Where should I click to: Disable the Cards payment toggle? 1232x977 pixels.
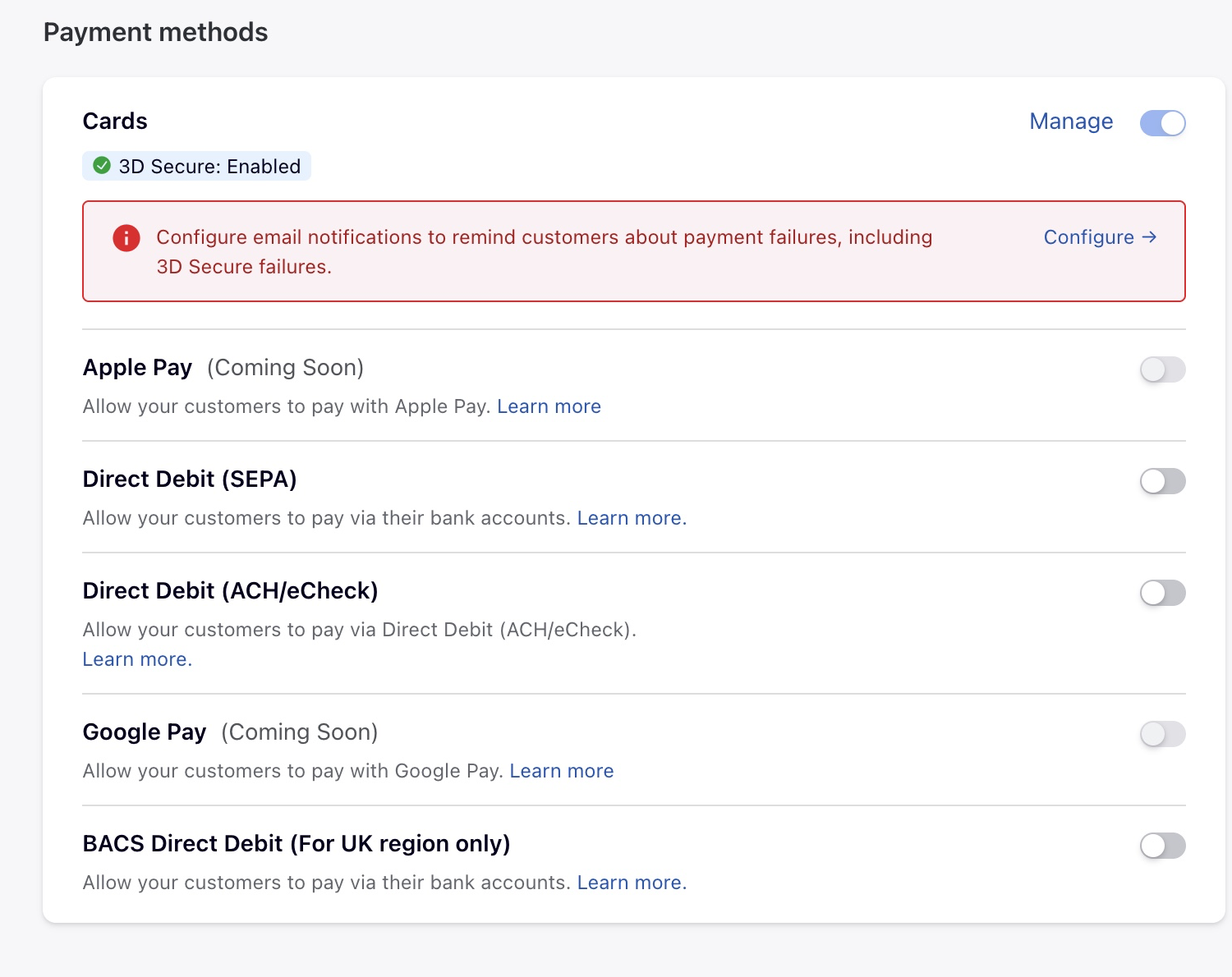click(1162, 123)
